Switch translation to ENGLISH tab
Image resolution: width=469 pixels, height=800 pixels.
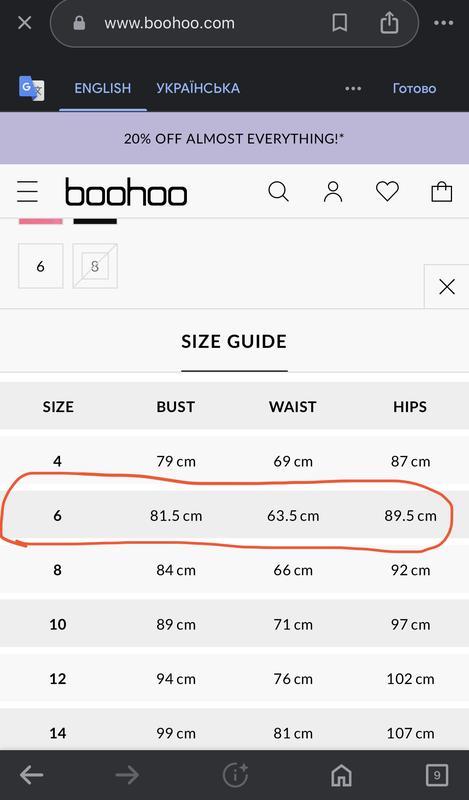click(x=103, y=88)
